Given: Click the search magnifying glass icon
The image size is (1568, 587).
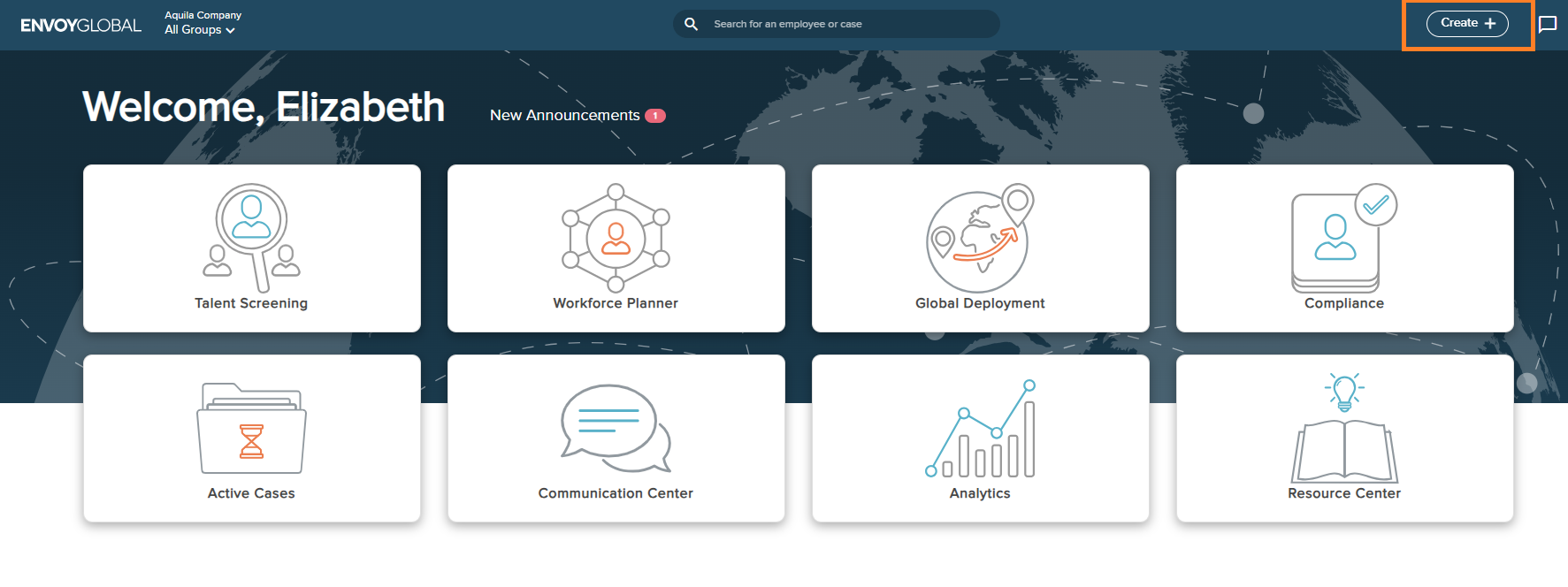Looking at the screenshot, I should [692, 24].
